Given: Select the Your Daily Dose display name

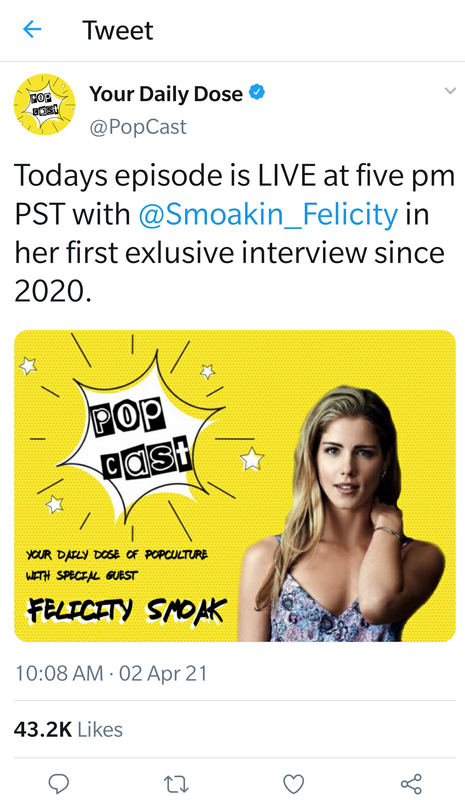Looking at the screenshot, I should [166, 94].
